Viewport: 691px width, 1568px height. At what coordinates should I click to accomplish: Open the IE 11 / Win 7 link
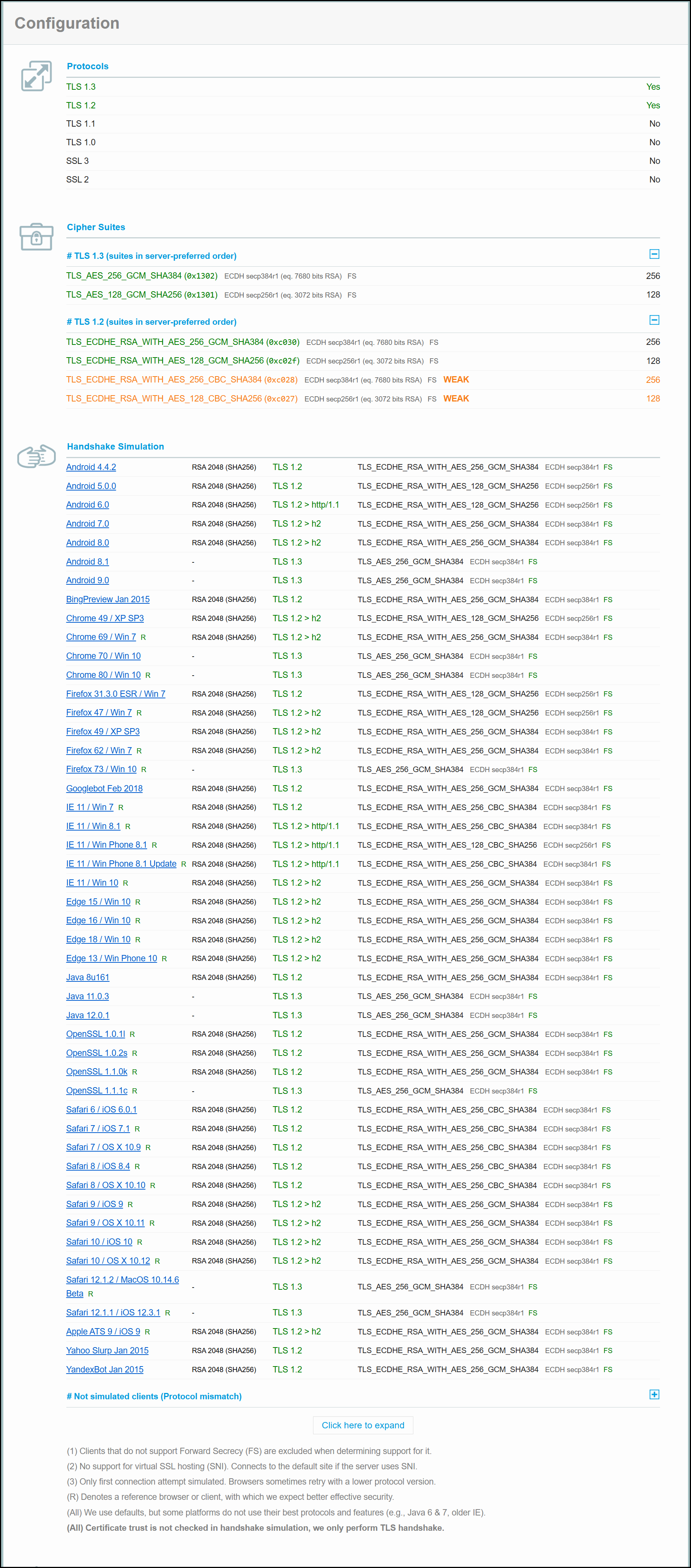pos(89,807)
